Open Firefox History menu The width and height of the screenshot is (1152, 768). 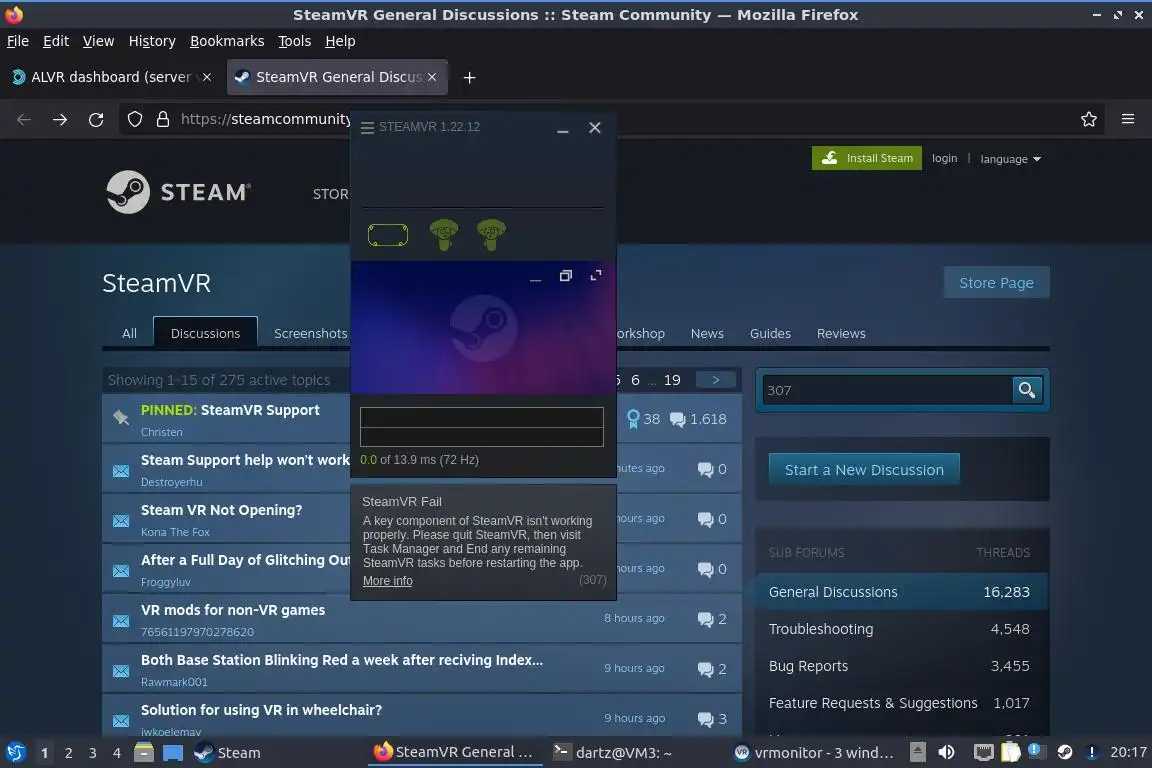click(x=152, y=41)
